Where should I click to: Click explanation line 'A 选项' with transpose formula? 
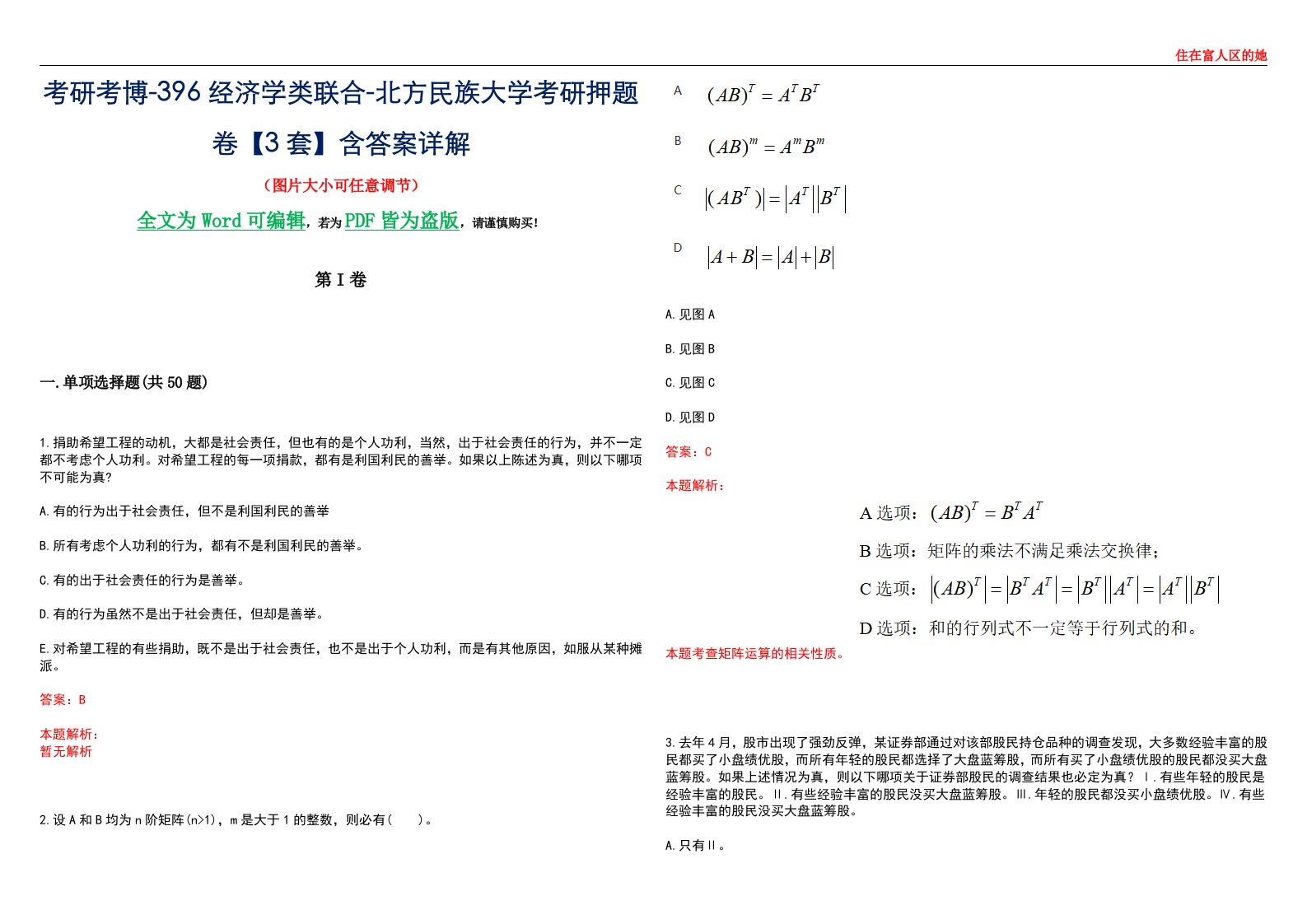952,512
